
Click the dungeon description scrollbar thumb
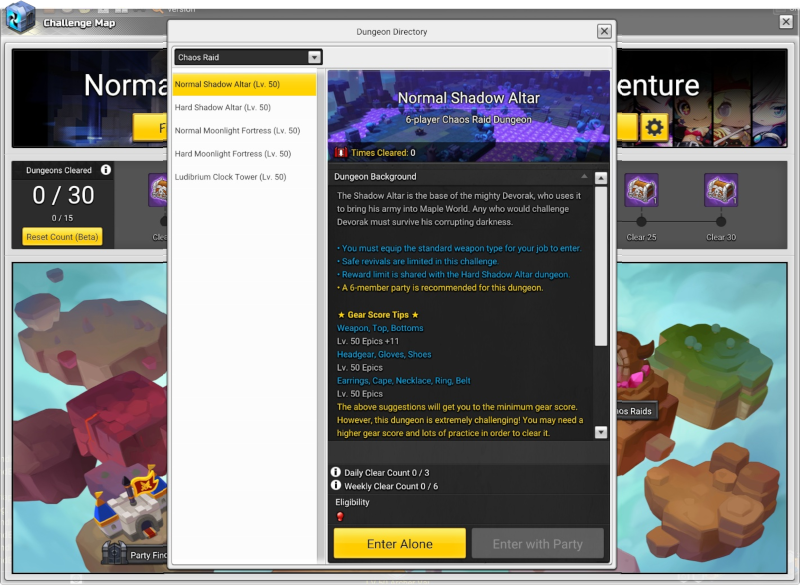(x=601, y=266)
